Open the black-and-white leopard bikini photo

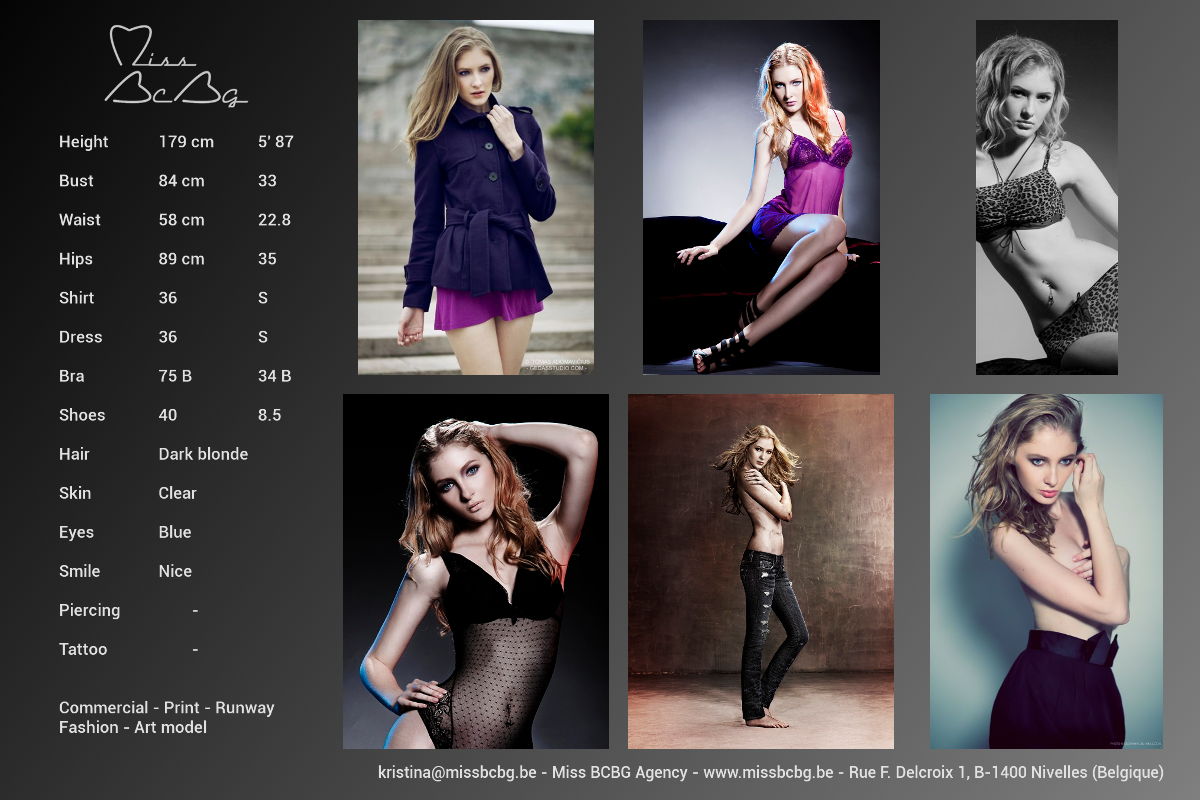tap(1047, 197)
